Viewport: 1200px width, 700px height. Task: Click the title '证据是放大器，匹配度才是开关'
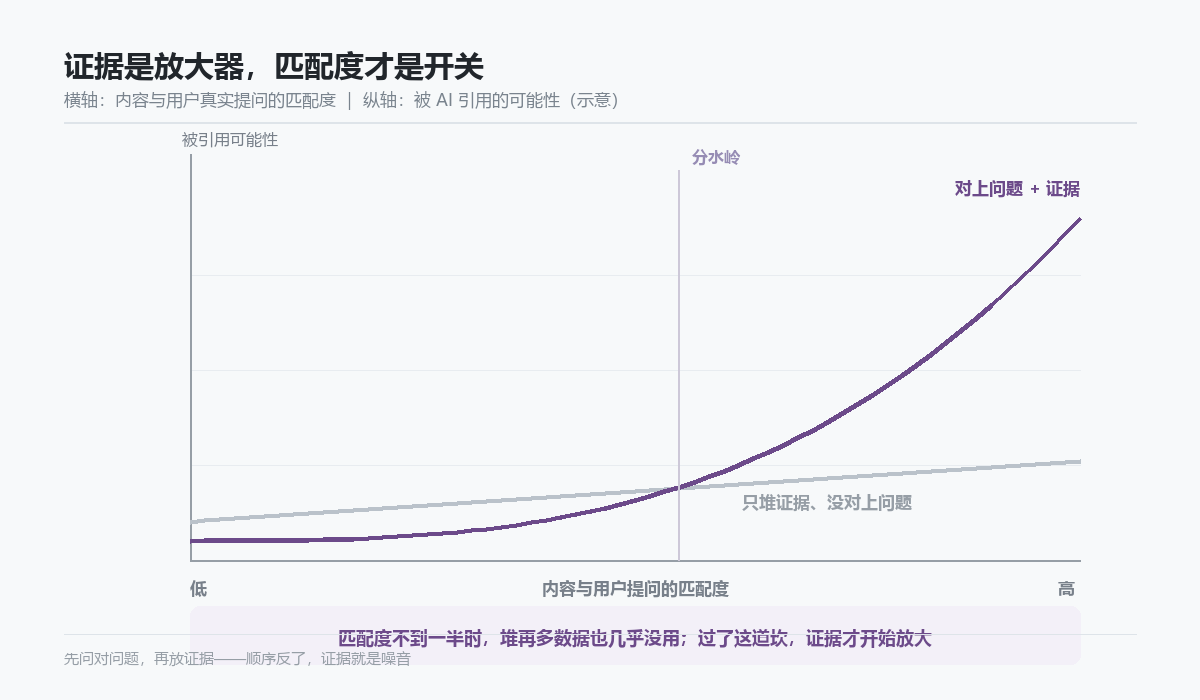pyautogui.click(x=274, y=67)
